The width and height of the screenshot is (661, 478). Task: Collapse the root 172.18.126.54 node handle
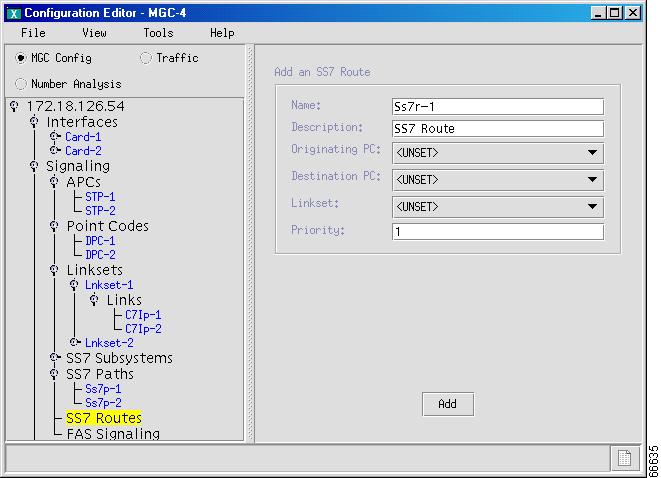pyautogui.click(x=13, y=106)
